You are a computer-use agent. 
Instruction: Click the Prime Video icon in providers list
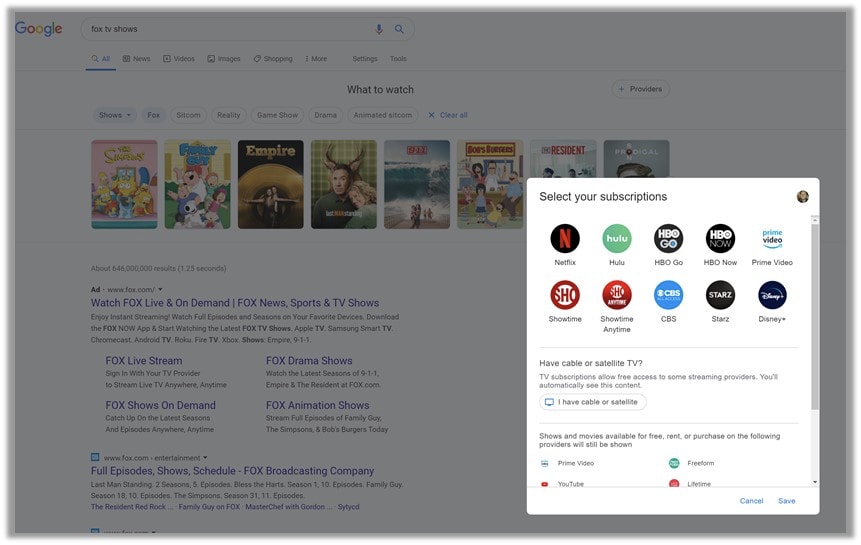[544, 463]
